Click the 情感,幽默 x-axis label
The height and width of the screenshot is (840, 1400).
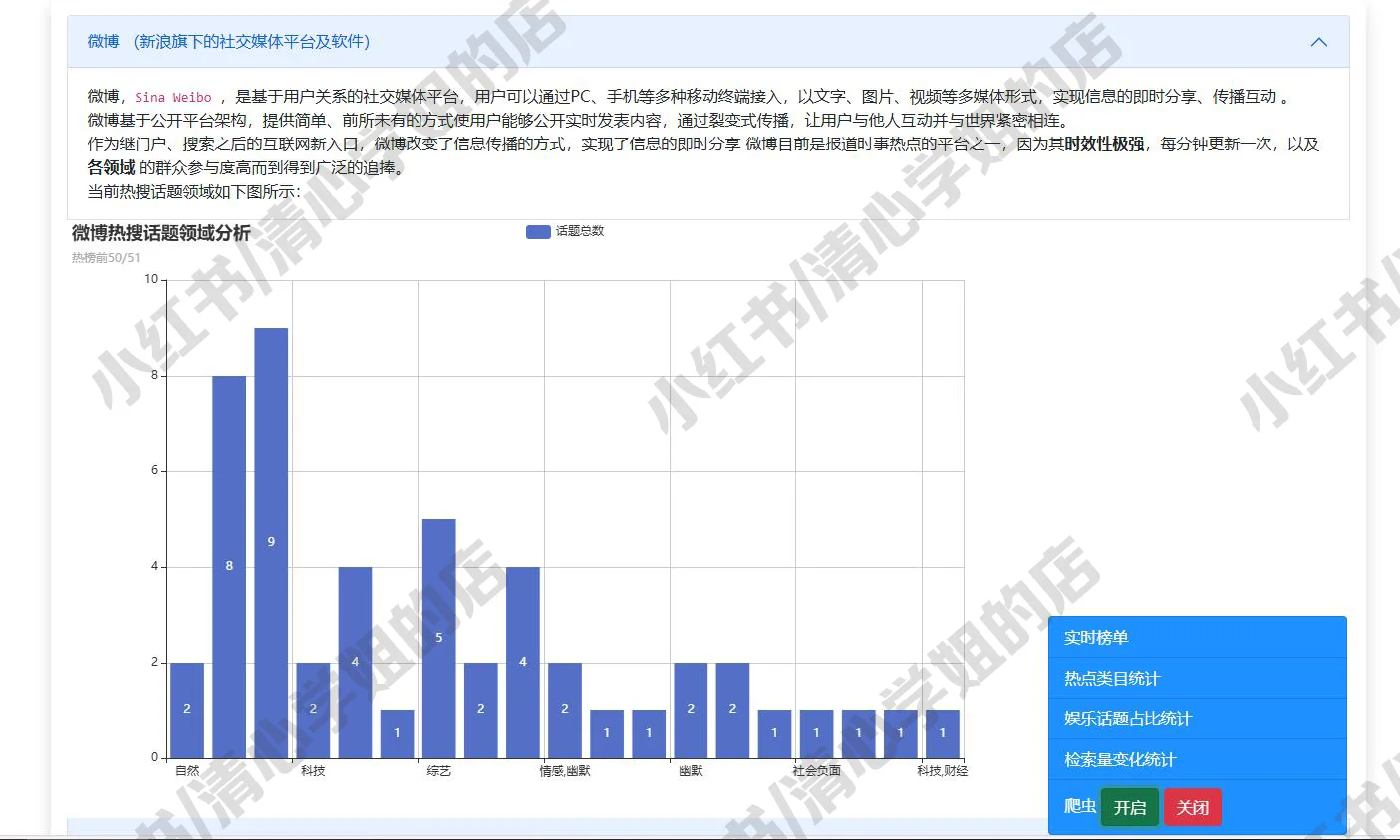565,771
